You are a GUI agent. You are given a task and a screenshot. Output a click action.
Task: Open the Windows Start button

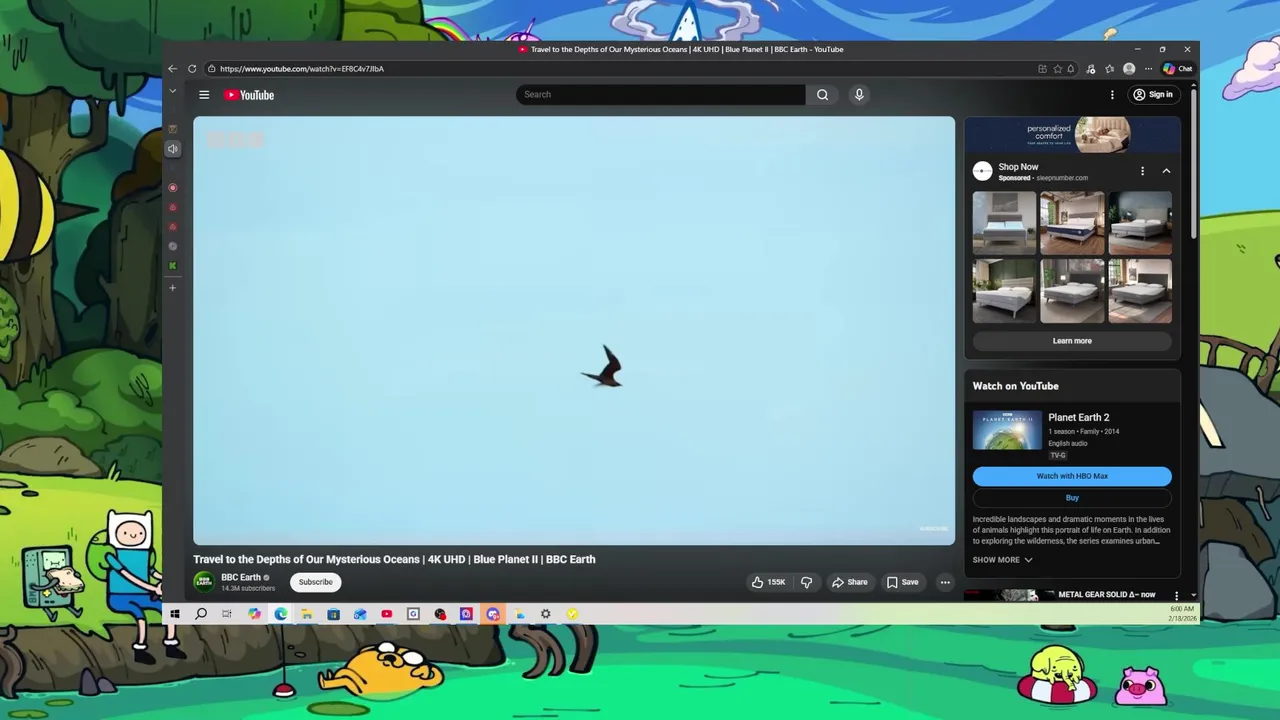(174, 614)
